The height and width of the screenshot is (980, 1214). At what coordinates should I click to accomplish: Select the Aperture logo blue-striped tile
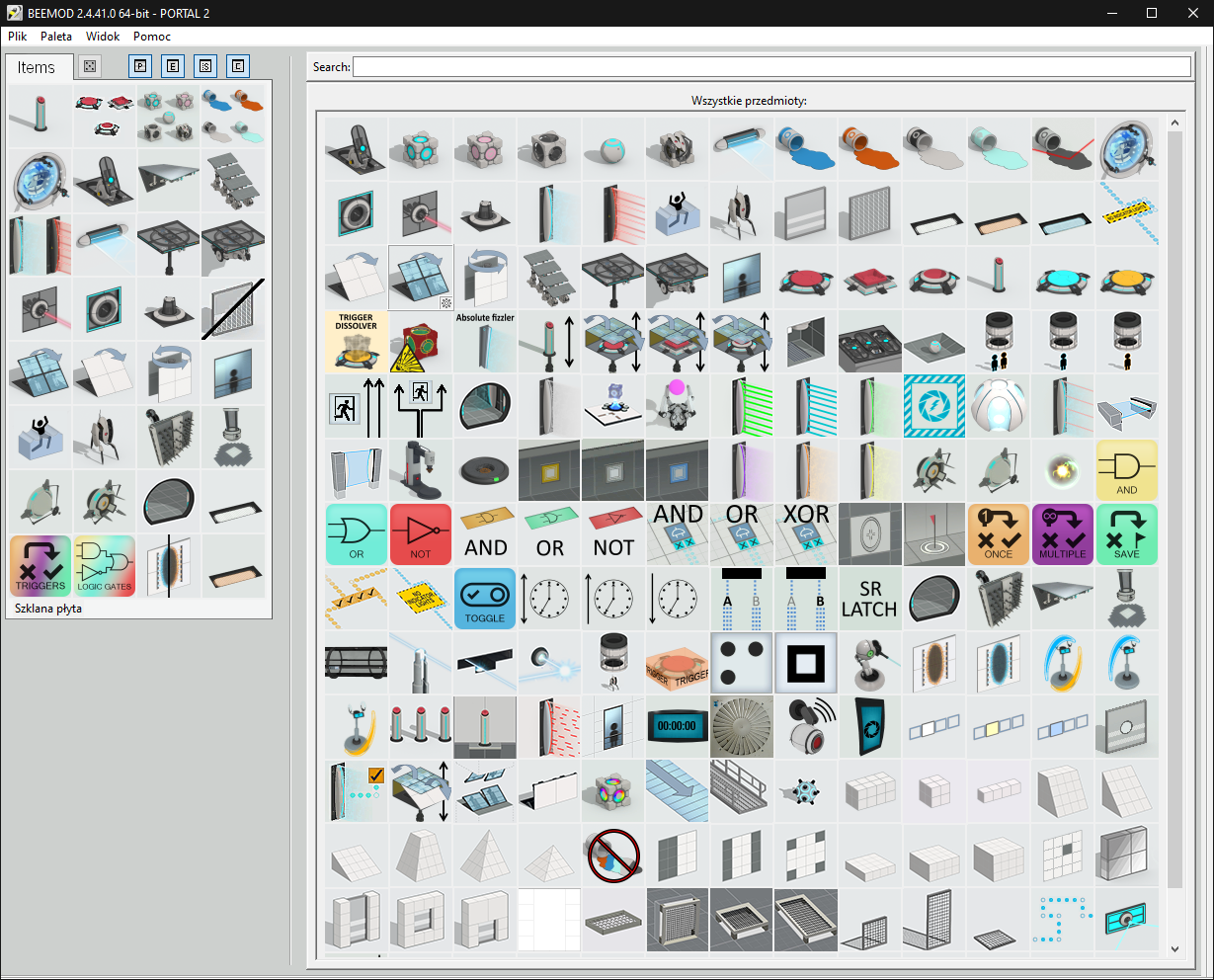pos(934,406)
